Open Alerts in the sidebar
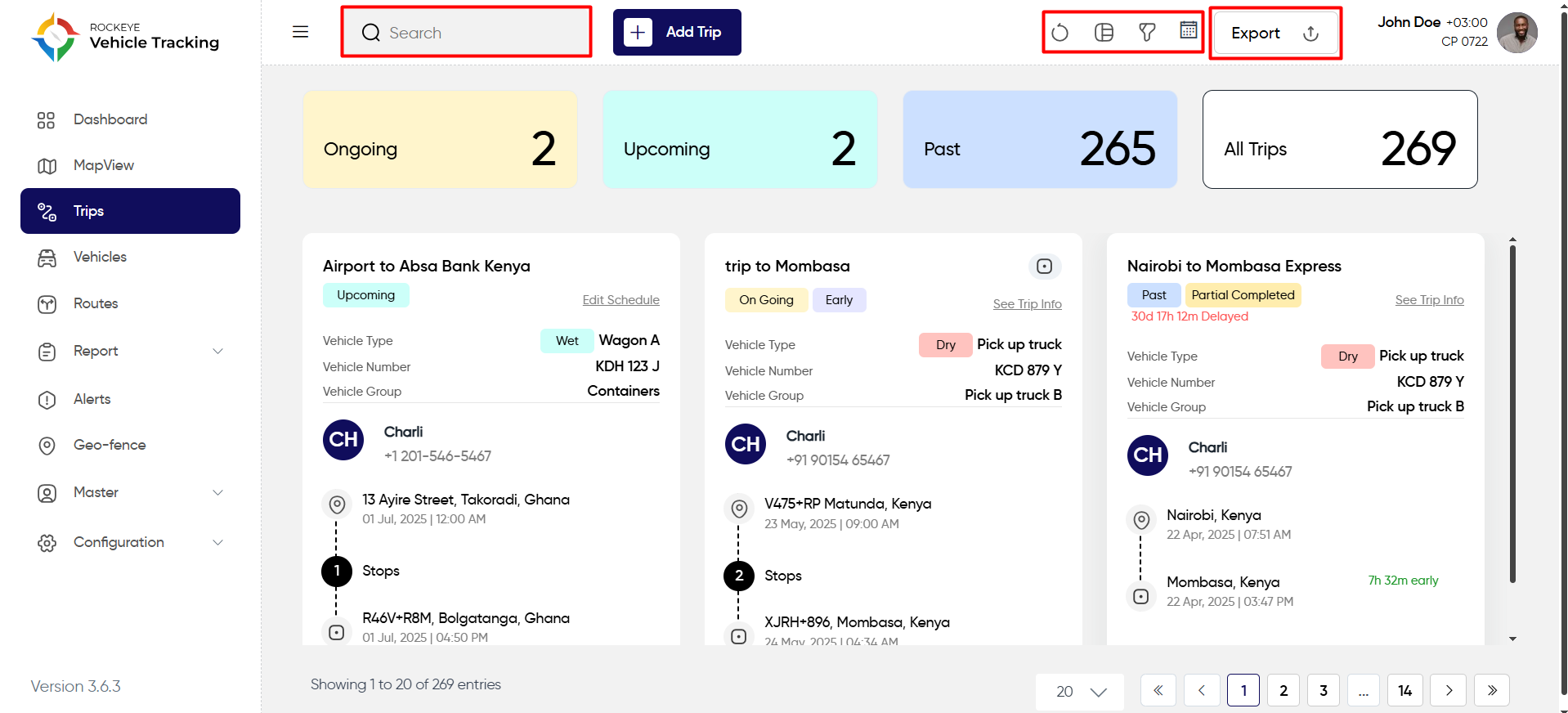 tap(131, 400)
